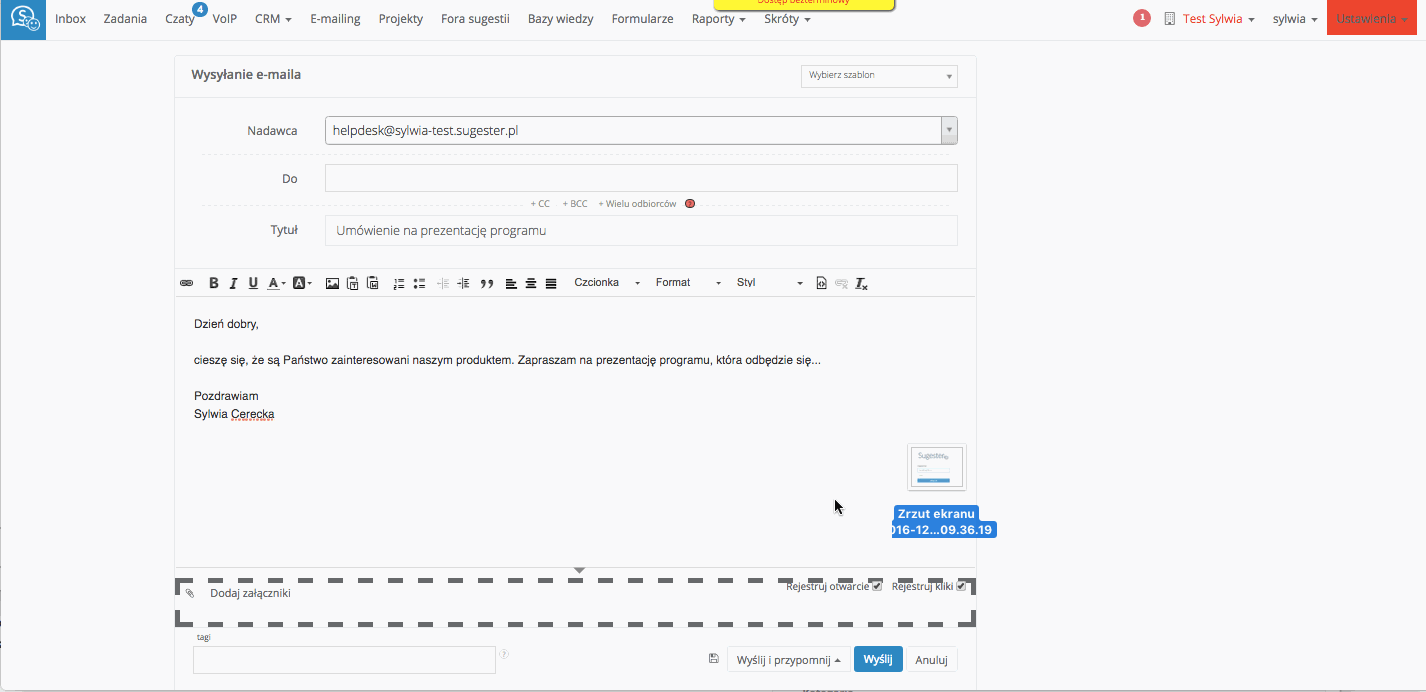
Task: Open Bazy wiedzy
Action: (x=560, y=19)
